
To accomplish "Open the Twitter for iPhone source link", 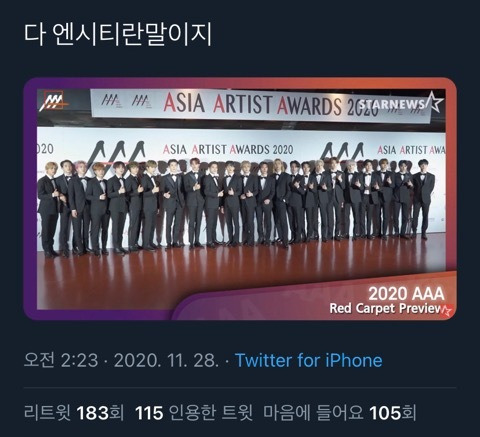I will coord(309,361).
